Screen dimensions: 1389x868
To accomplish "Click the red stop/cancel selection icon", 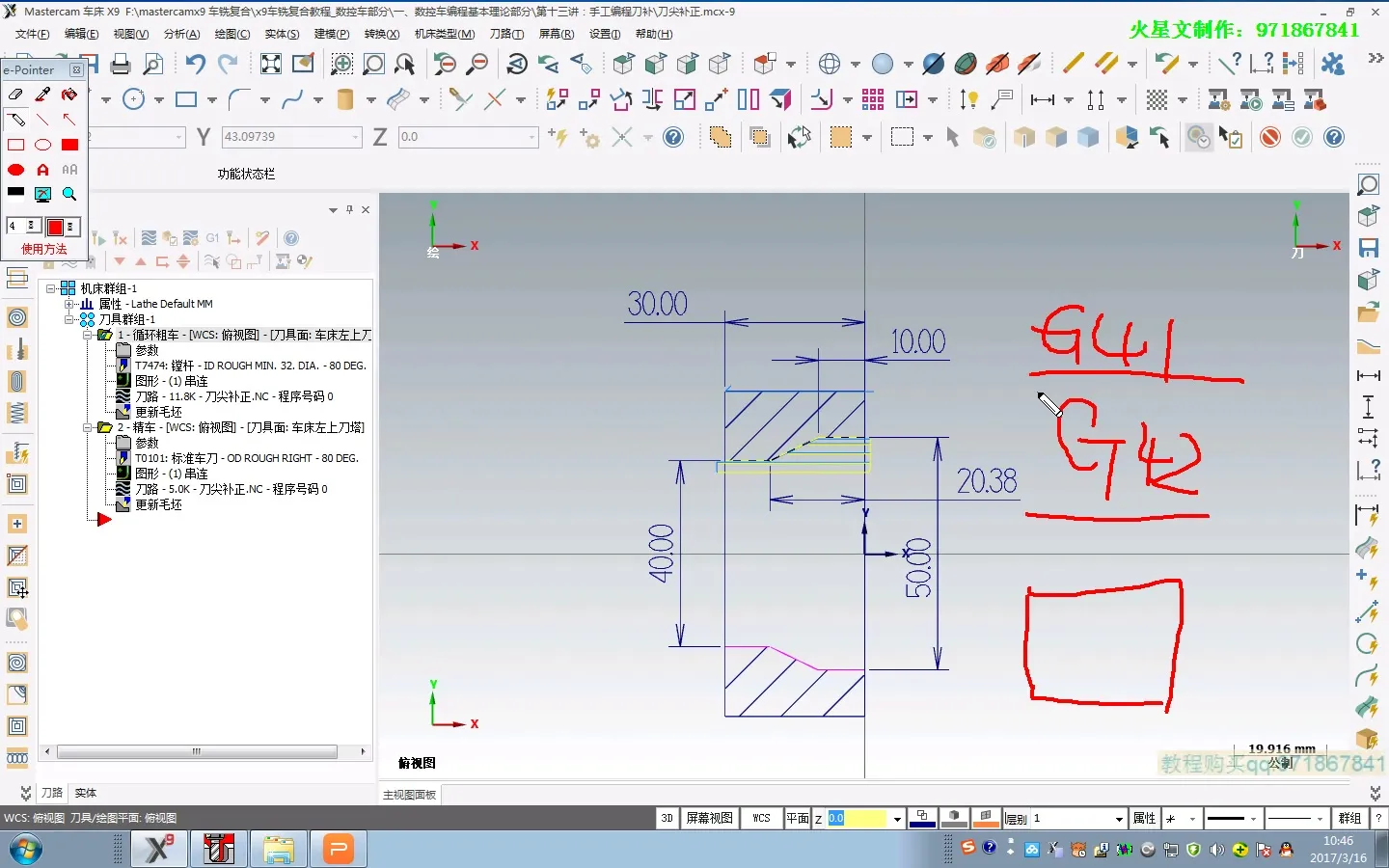I will [x=1270, y=137].
